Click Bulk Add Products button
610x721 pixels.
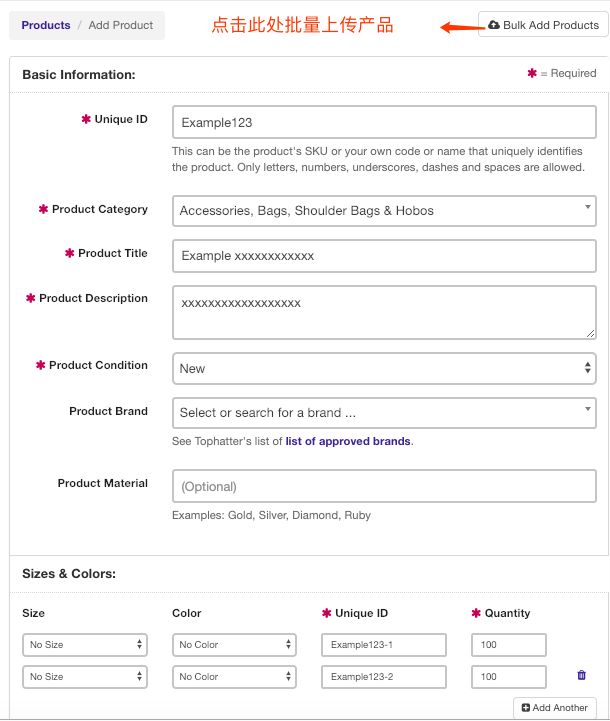click(x=543, y=25)
